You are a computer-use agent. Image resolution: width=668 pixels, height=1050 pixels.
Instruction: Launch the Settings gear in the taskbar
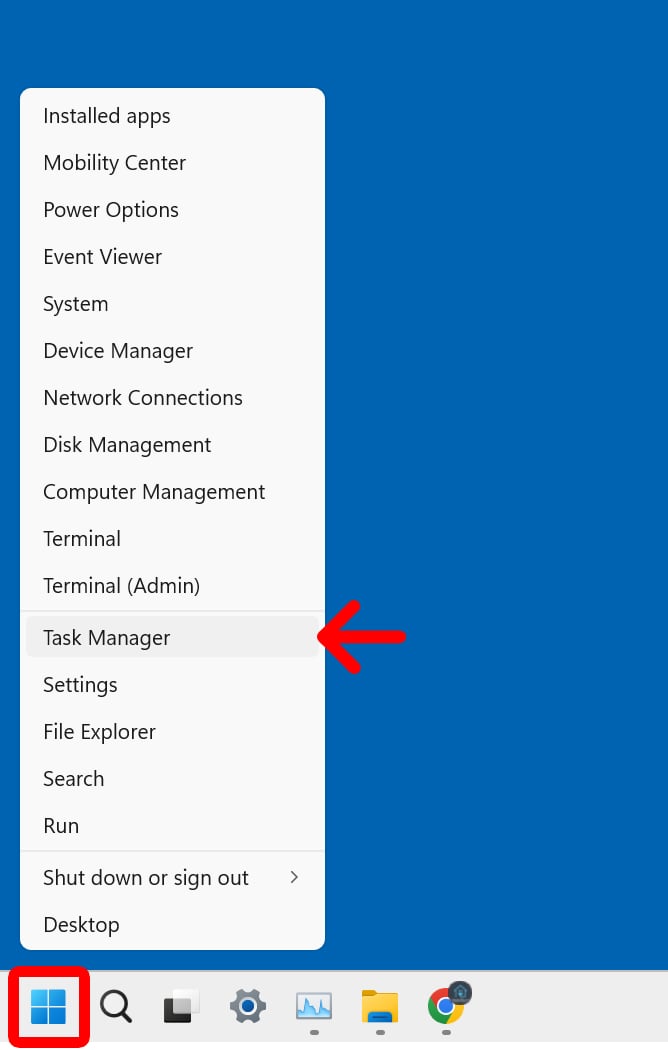coord(247,1006)
